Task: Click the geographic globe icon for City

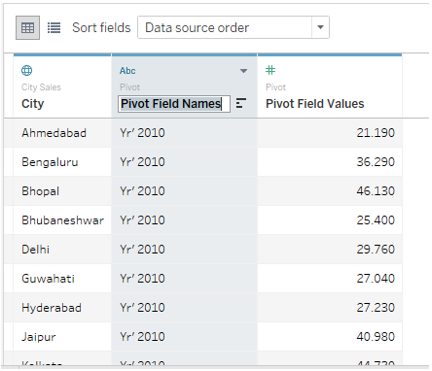Action: pos(27,70)
